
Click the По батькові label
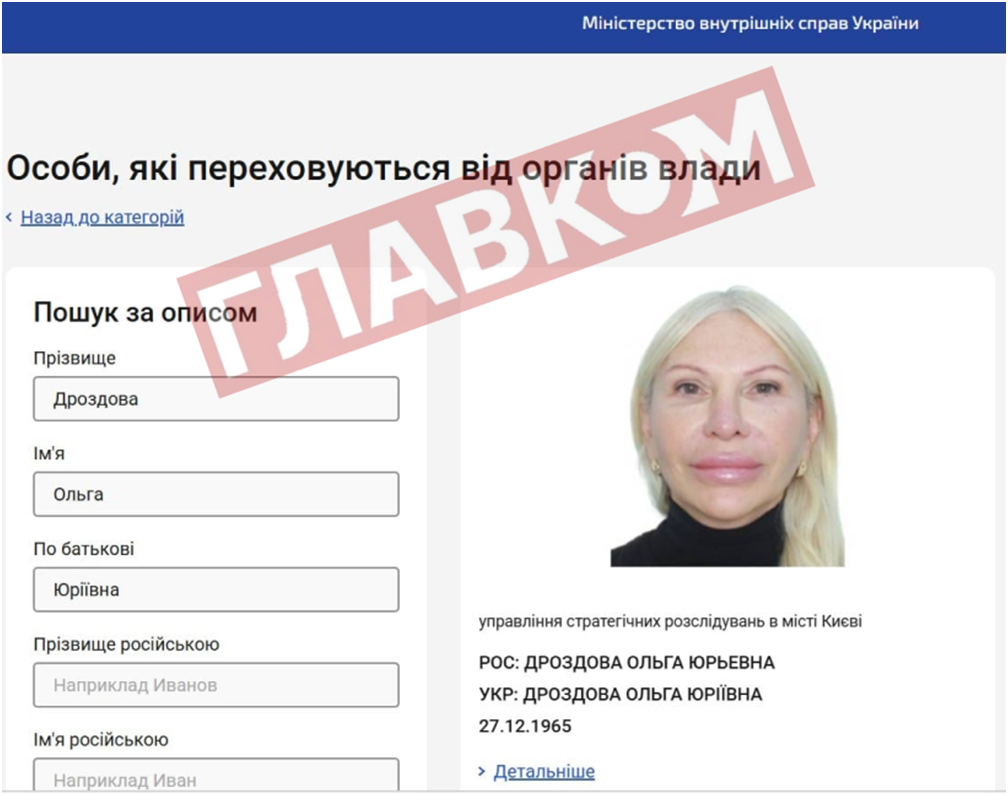(84, 549)
